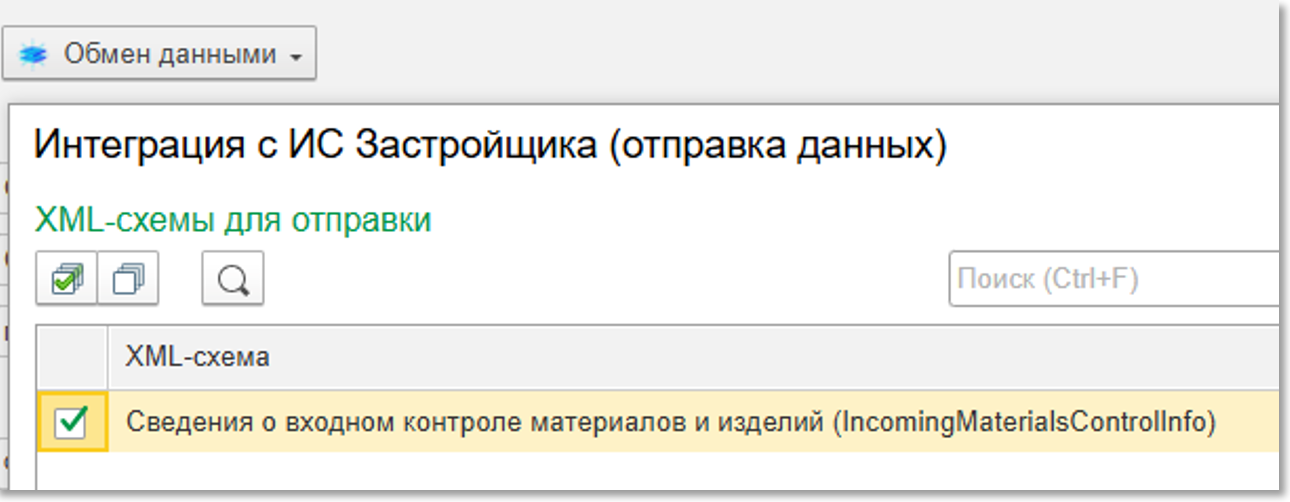Click the magnifier search icon
The width and height of the screenshot is (1290, 502).
pos(233,279)
